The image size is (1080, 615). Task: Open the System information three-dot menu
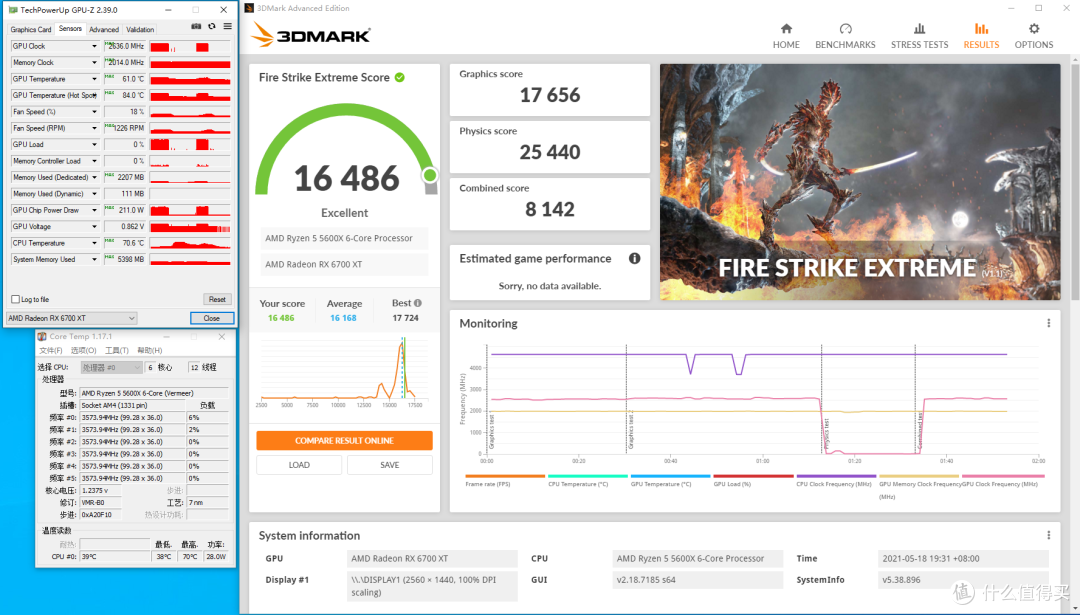[x=1048, y=535]
